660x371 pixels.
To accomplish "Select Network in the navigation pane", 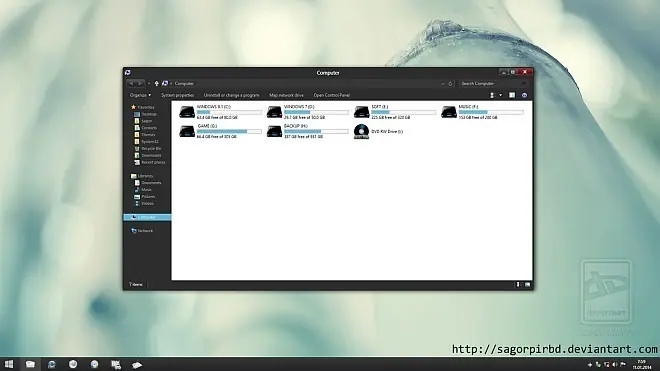I will tap(142, 231).
